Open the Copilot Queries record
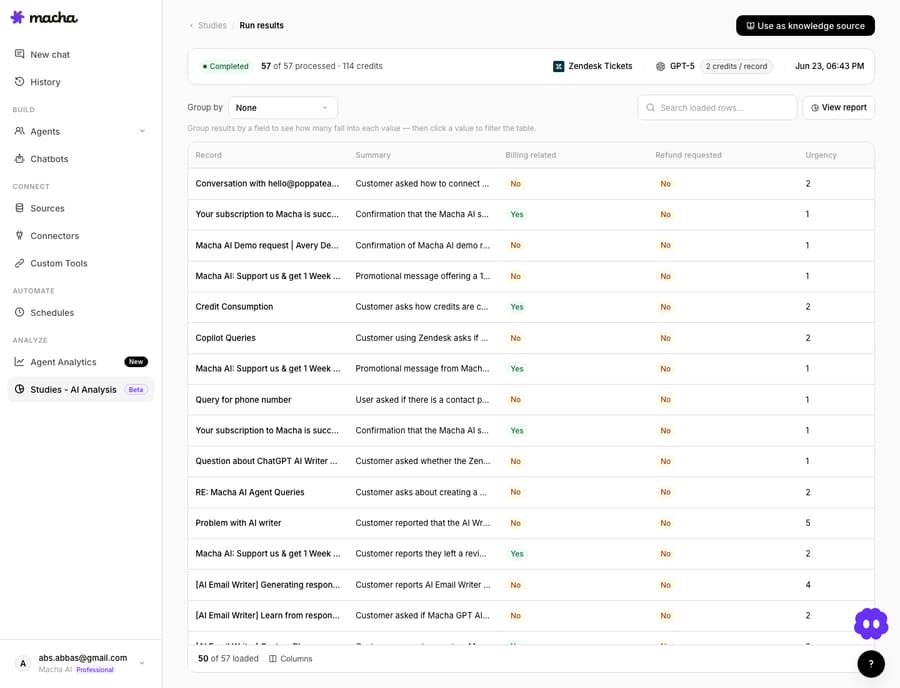Image resolution: width=900 pixels, height=688 pixels. pos(226,338)
